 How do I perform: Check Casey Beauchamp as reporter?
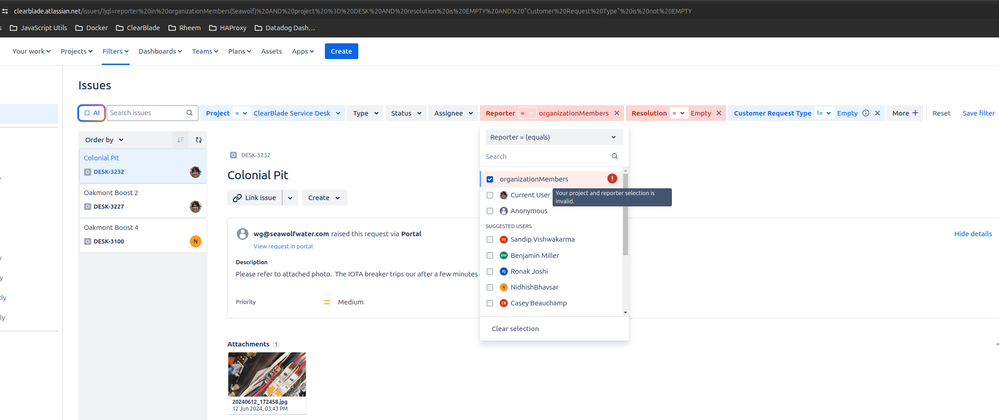(x=490, y=303)
